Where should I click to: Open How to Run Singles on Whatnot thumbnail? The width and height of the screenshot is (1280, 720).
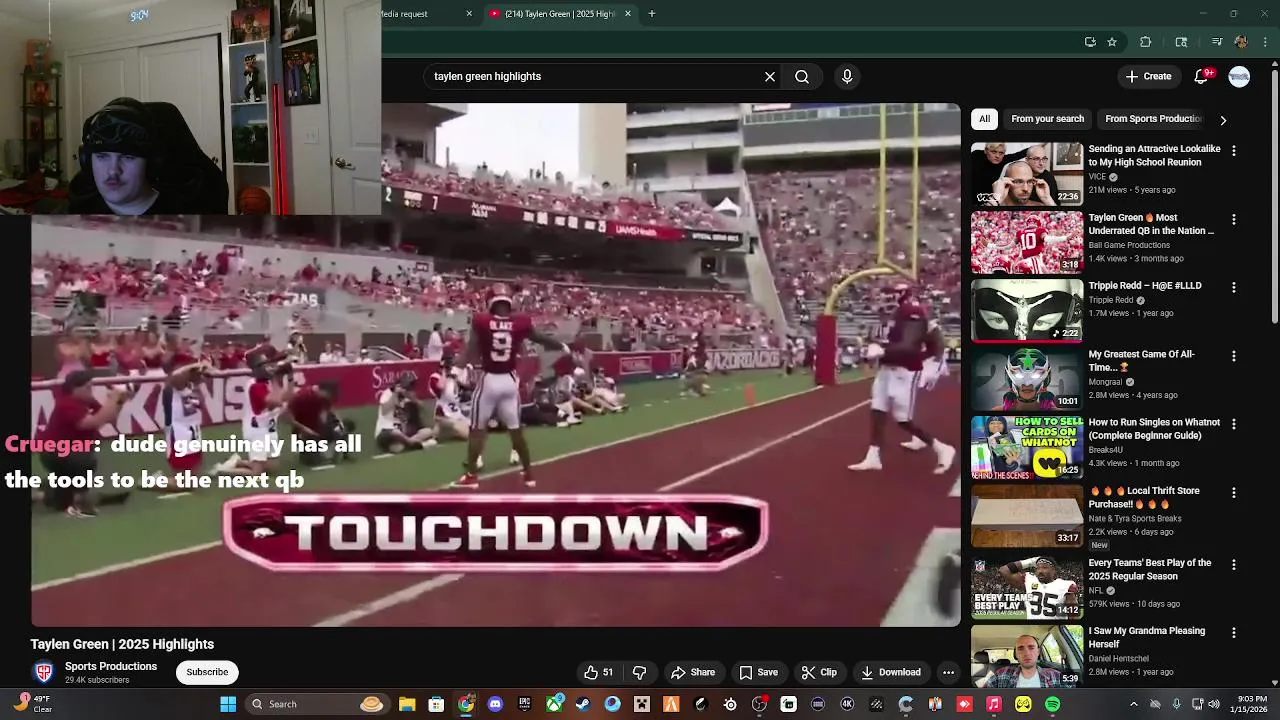1026,447
